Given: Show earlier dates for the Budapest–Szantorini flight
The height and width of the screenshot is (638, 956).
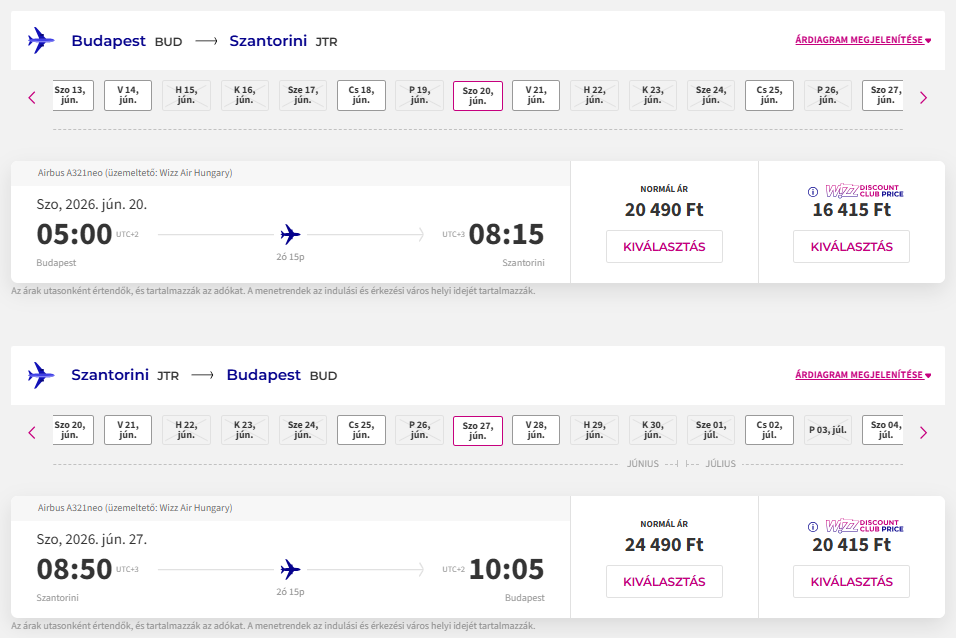Looking at the screenshot, I should (x=32, y=97).
